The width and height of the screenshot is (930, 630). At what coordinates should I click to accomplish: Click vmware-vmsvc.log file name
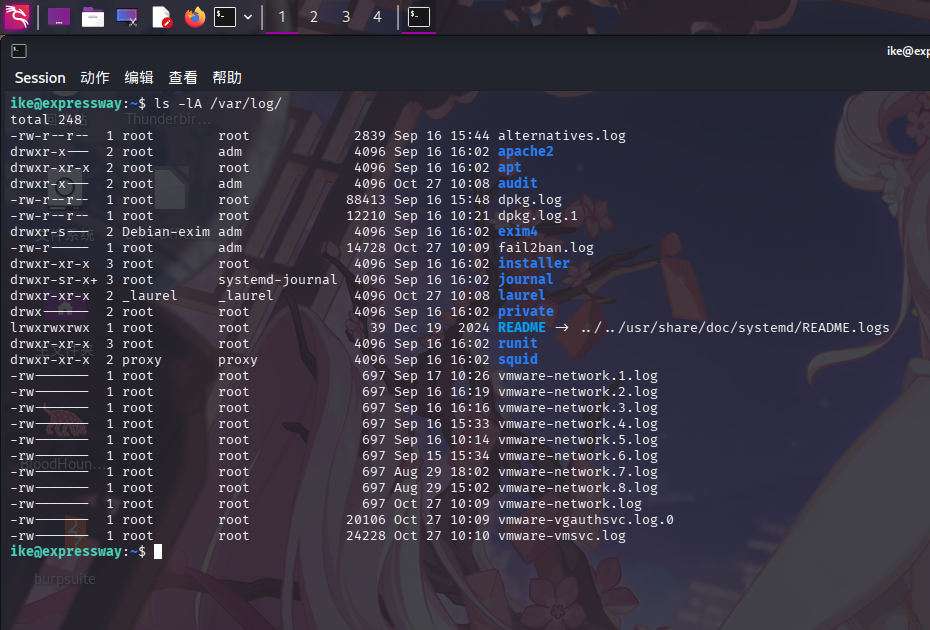562,536
